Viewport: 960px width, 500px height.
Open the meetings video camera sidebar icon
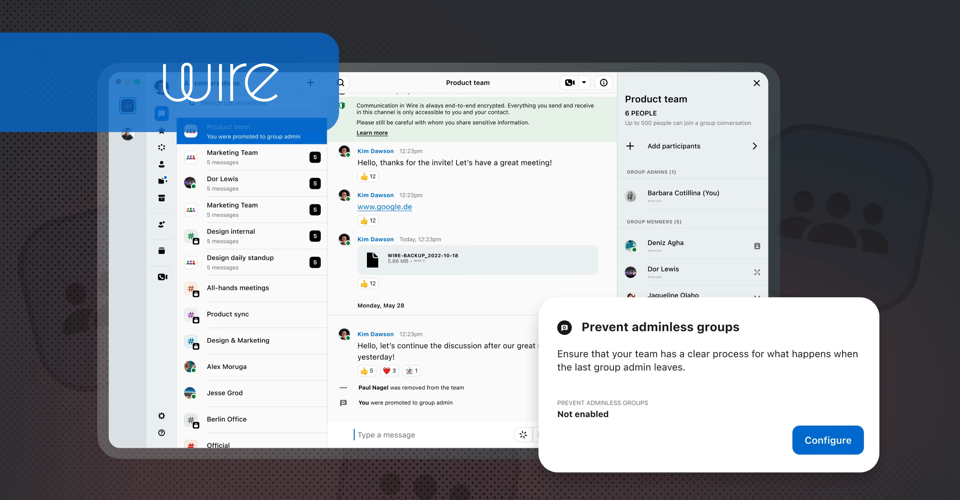pyautogui.click(x=162, y=277)
